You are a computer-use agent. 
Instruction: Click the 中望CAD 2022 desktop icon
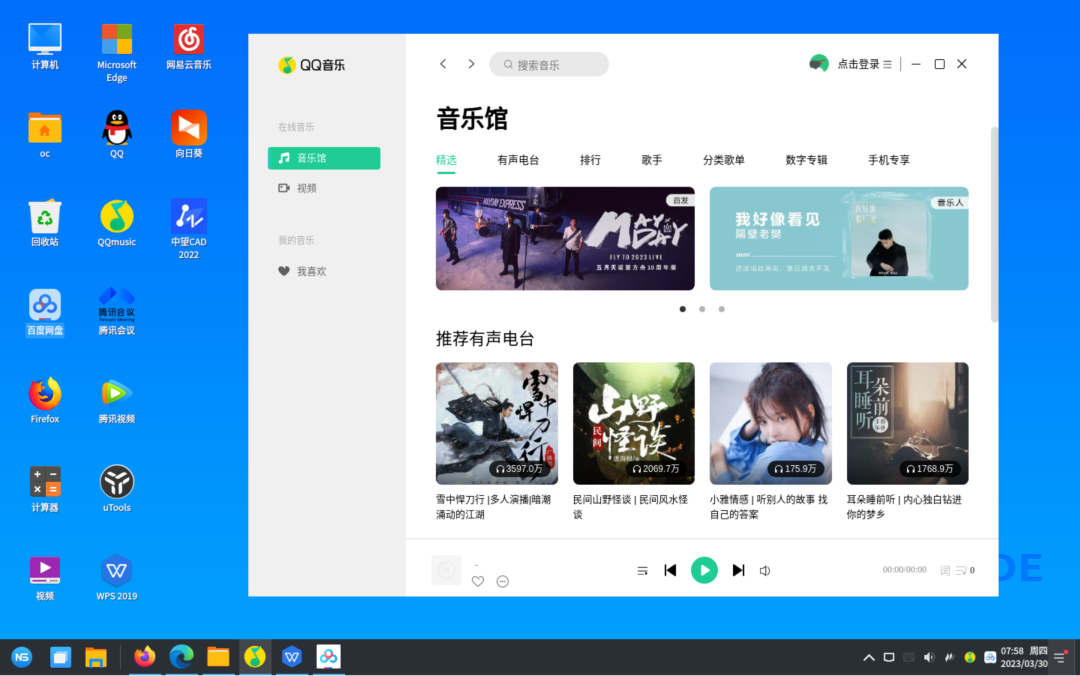click(189, 229)
